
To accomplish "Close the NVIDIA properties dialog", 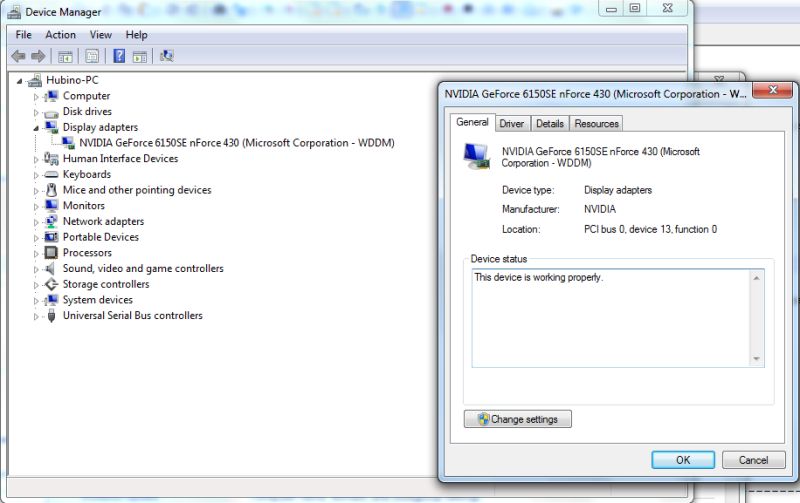I will [772, 90].
